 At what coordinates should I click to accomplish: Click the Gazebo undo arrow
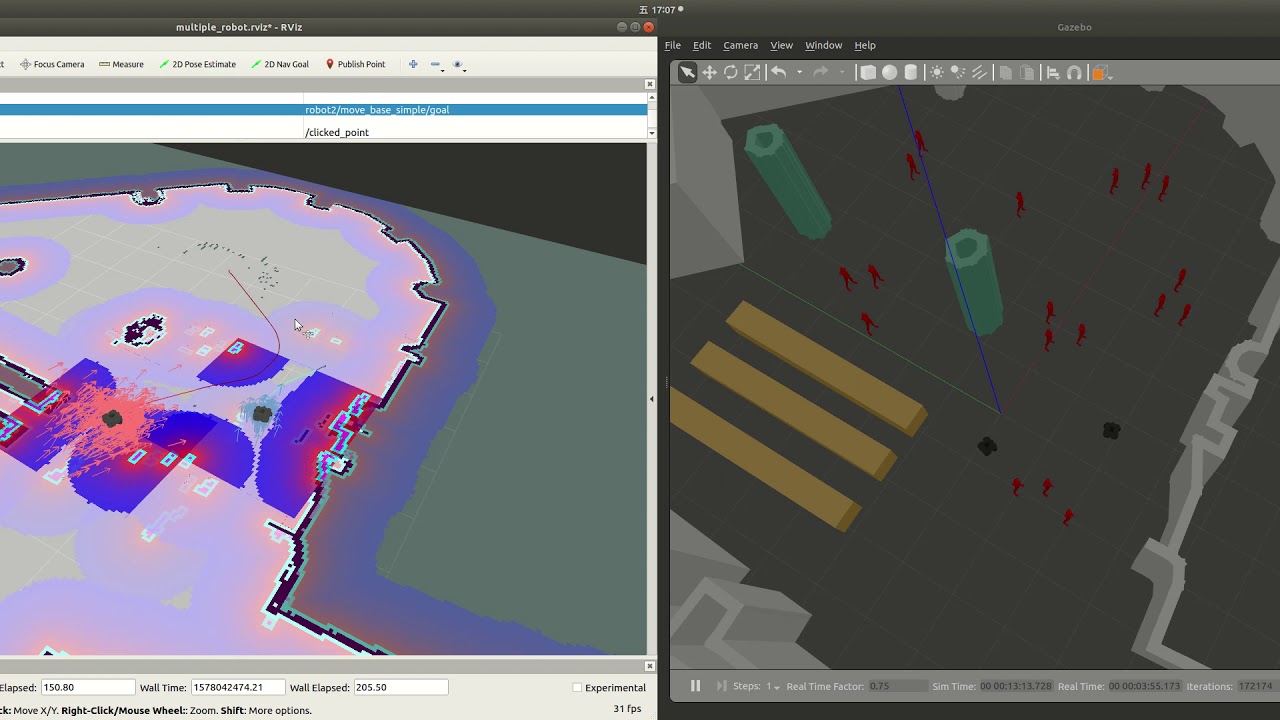(x=778, y=72)
